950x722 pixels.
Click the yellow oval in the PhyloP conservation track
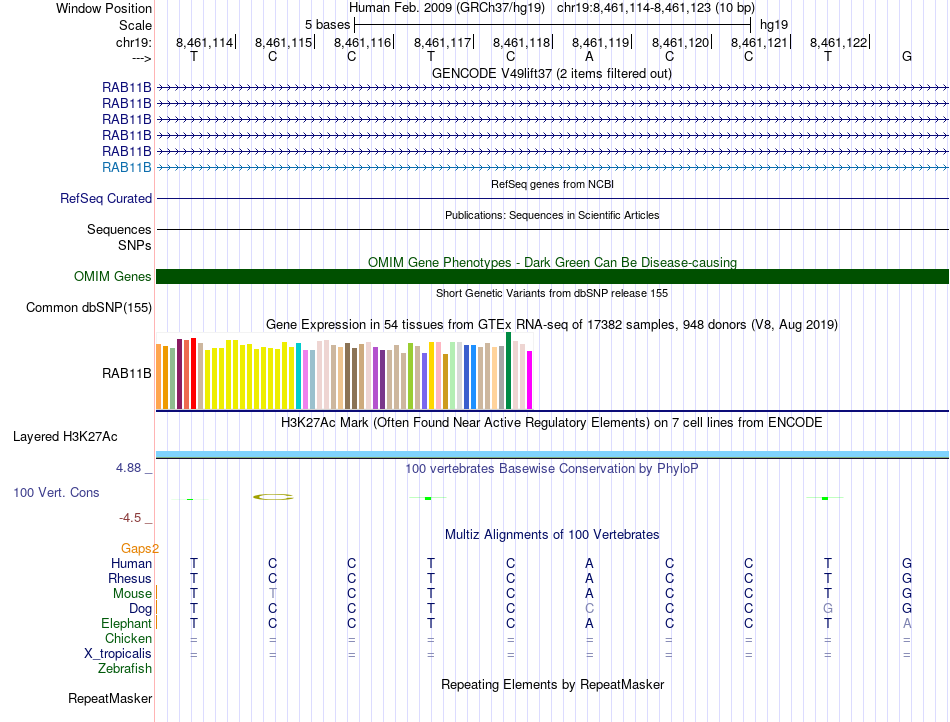pyautogui.click(x=272, y=497)
